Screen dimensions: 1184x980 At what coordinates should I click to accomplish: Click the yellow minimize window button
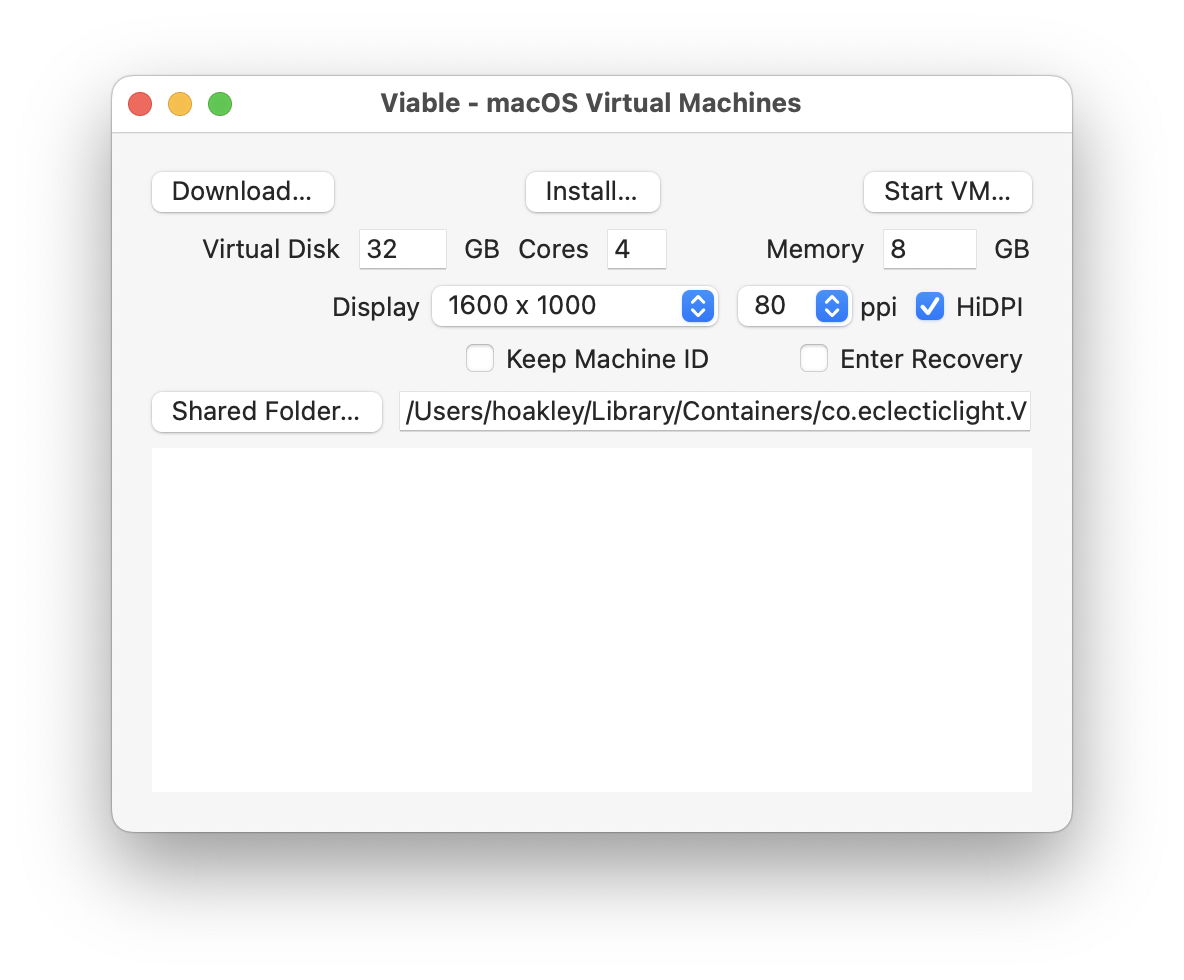(180, 103)
